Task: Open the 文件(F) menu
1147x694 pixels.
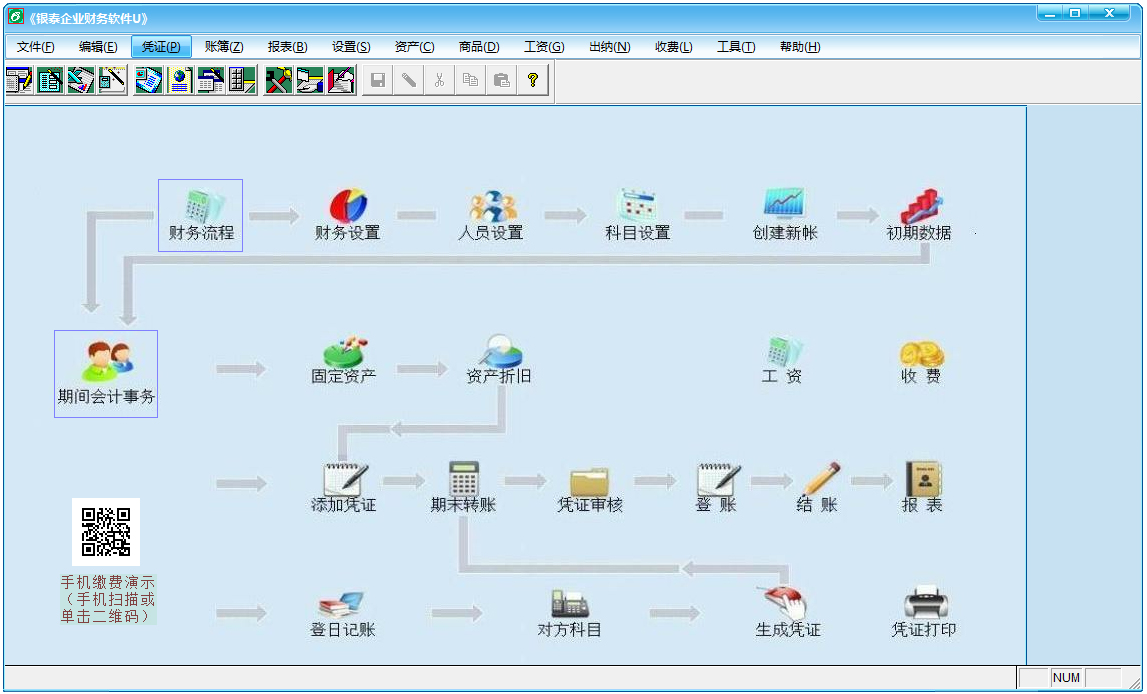Action: pos(35,47)
